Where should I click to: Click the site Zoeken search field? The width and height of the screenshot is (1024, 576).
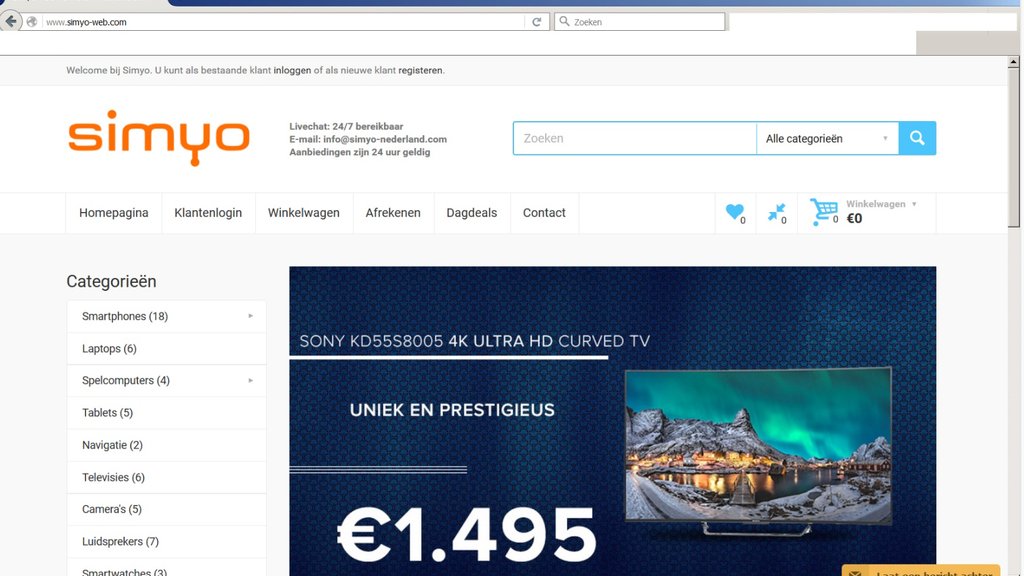tap(635, 138)
